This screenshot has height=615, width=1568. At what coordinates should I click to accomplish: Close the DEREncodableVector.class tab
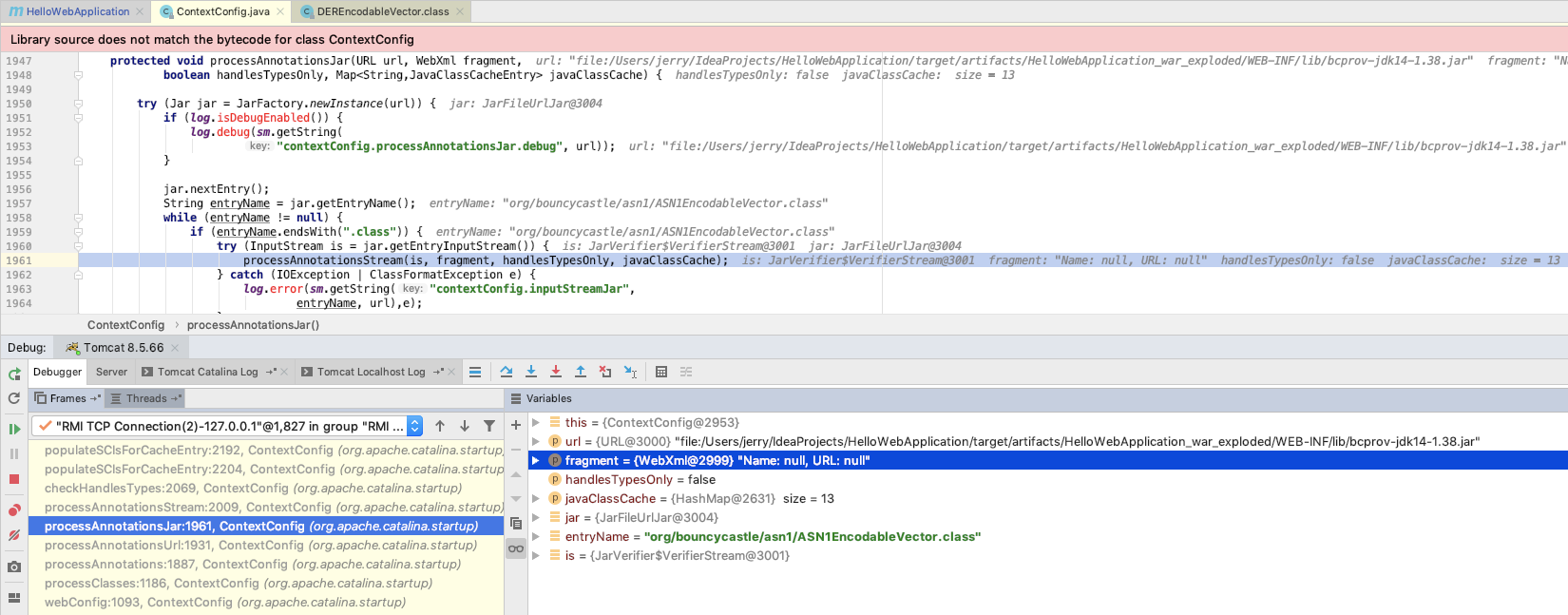point(460,11)
